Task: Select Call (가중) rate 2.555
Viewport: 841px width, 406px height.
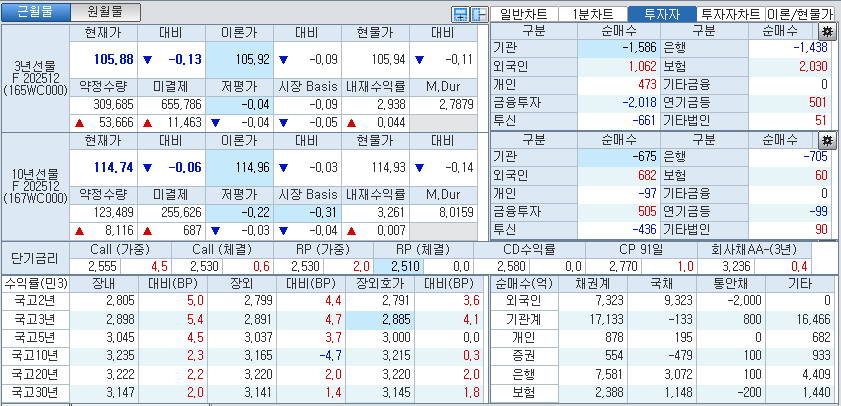Action: tap(95, 267)
